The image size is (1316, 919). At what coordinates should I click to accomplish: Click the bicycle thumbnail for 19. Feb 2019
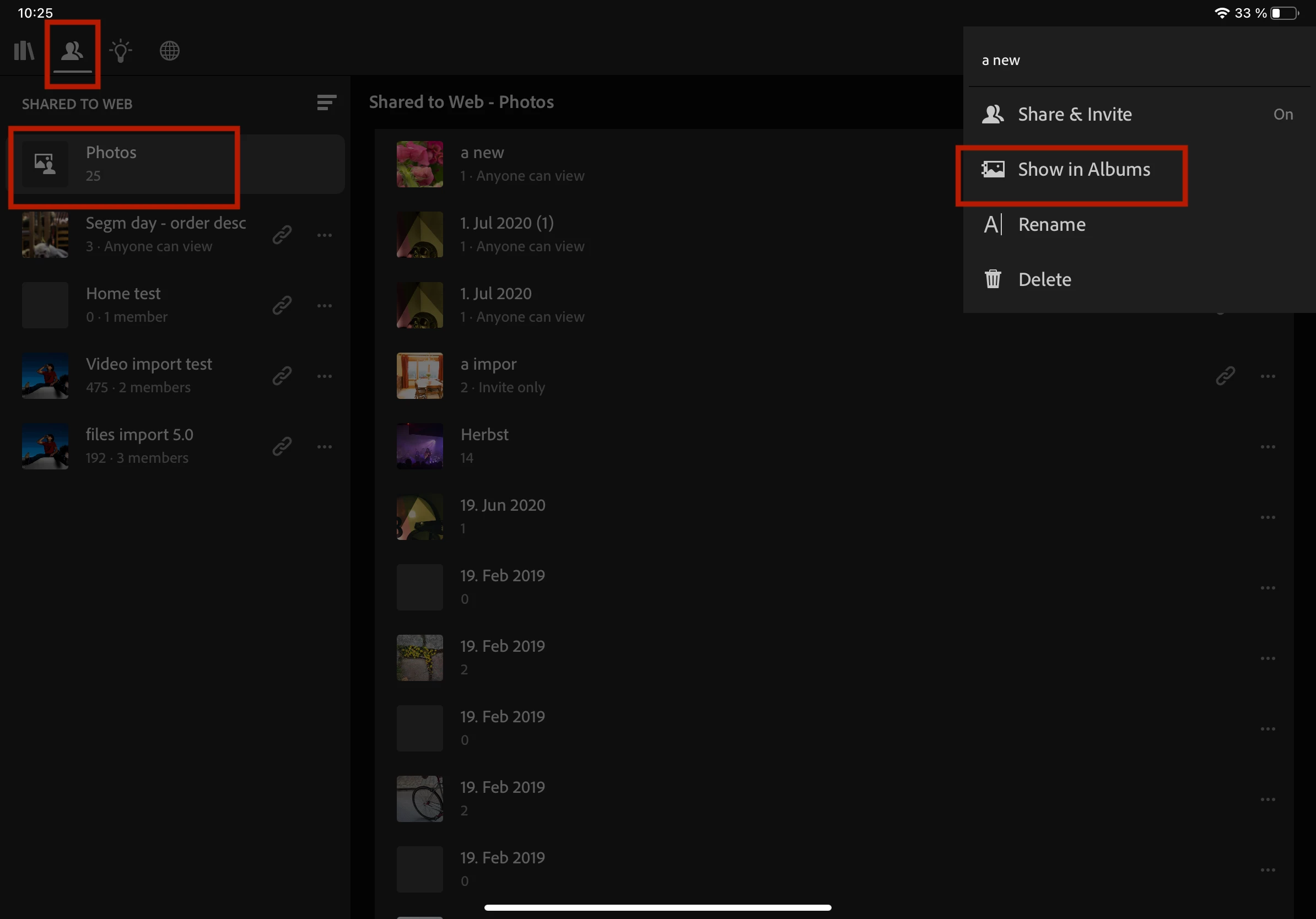(419, 799)
